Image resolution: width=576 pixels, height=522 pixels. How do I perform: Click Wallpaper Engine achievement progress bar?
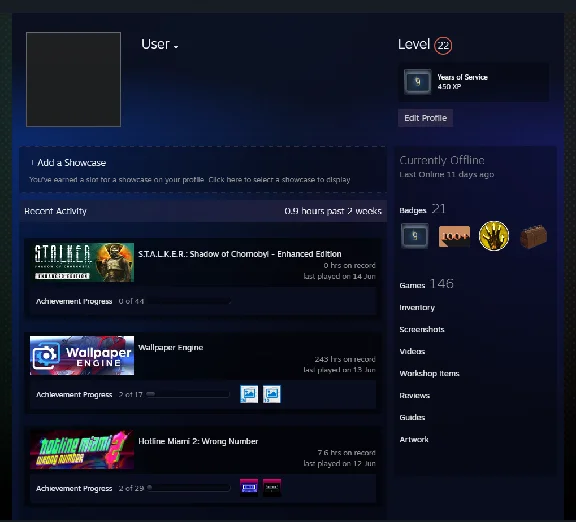pos(188,395)
